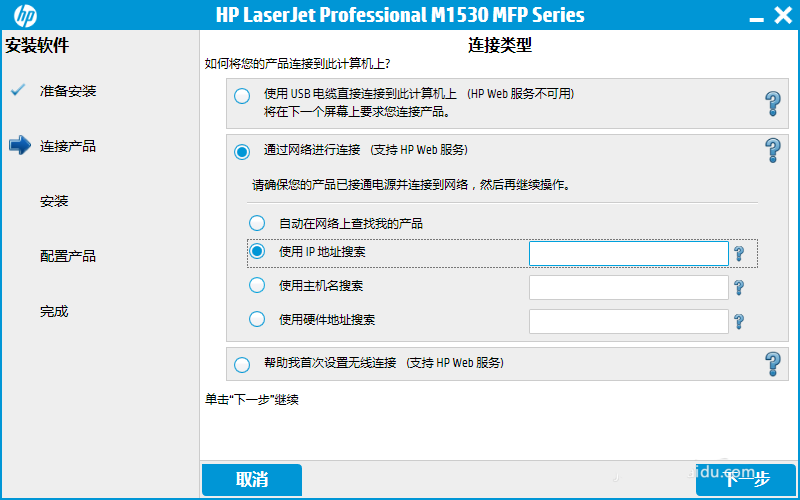Select 自动在网络上查找我的产品 radio option
The image size is (800, 500).
click(x=257, y=223)
